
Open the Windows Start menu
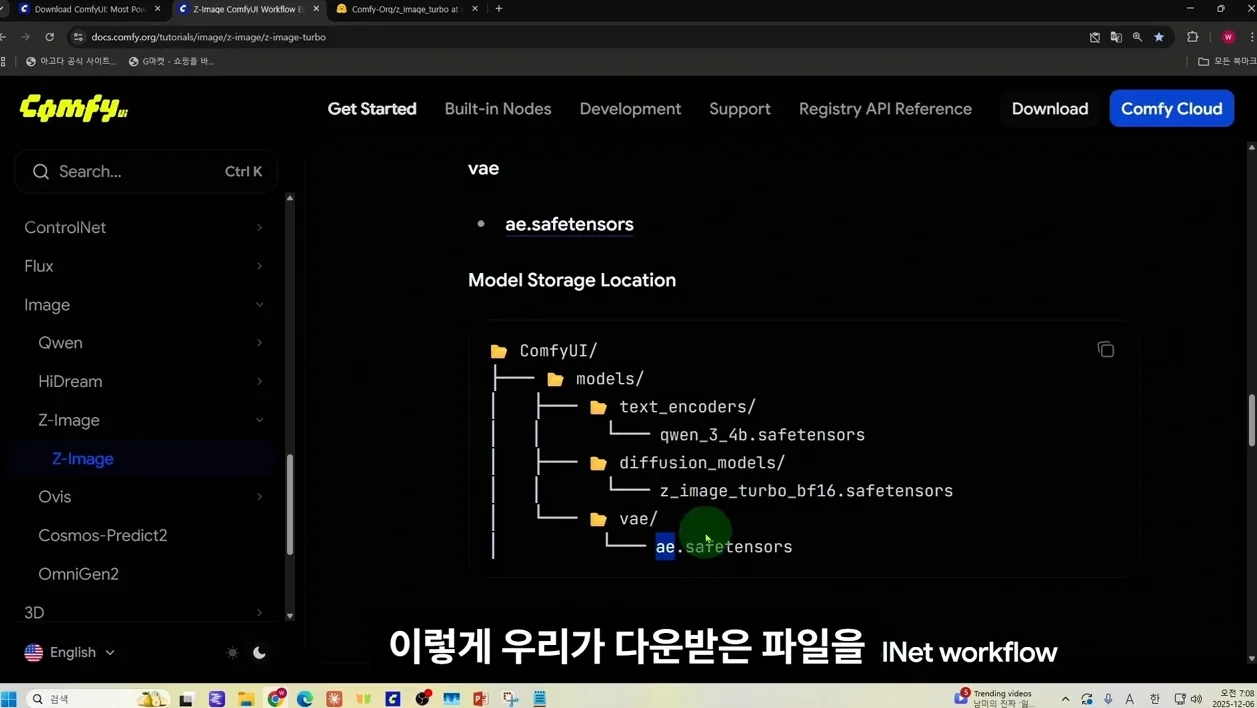pos(9,698)
